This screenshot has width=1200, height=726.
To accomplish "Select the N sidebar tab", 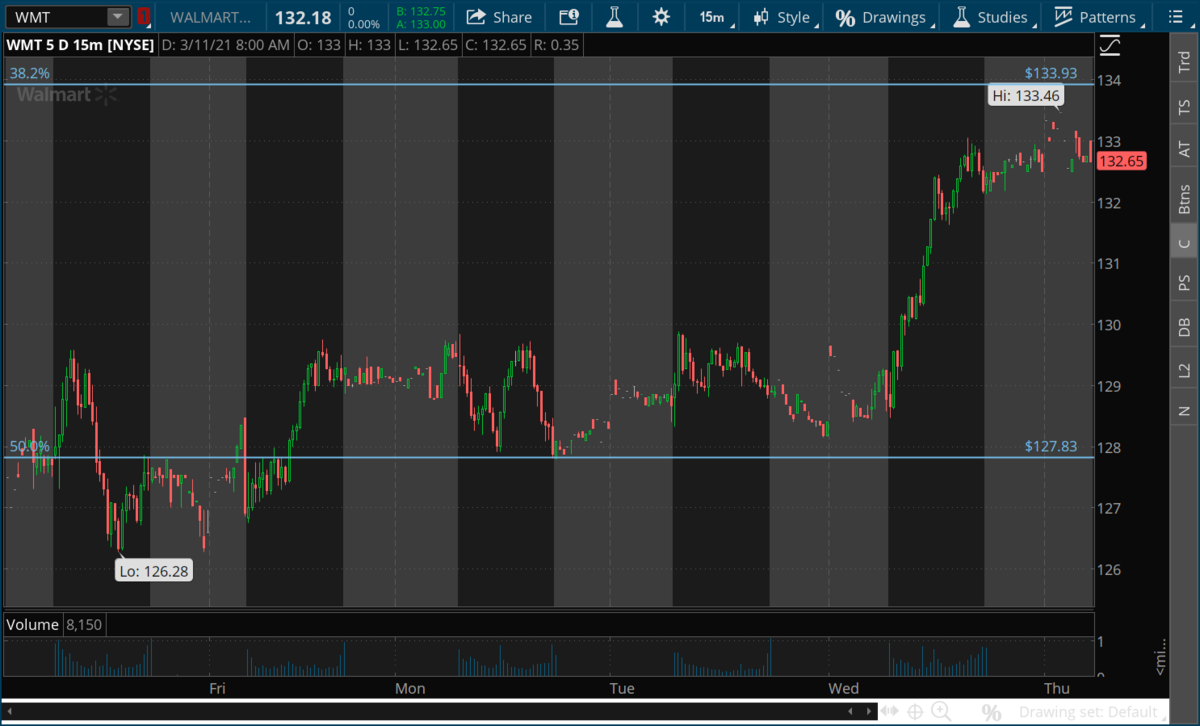I will (1184, 411).
